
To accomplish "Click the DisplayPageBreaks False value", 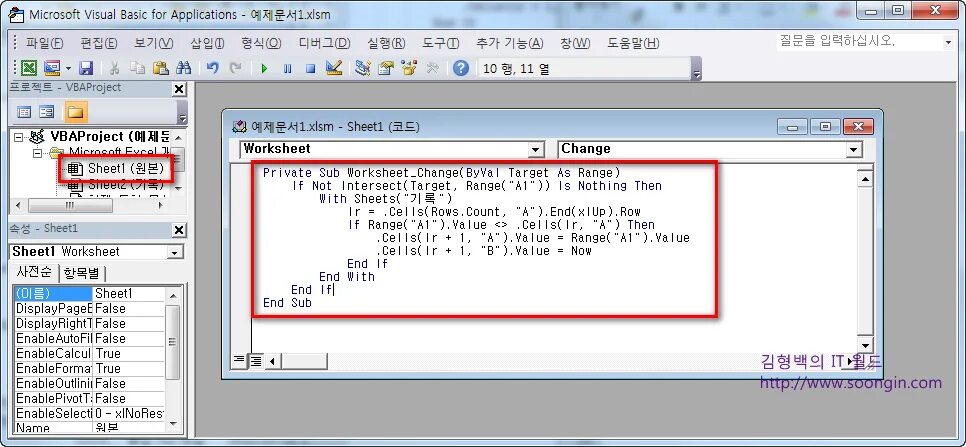I will click(x=129, y=308).
